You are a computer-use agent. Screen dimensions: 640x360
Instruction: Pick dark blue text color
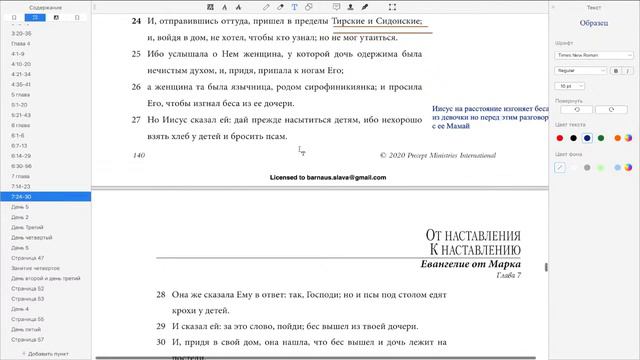click(x=587, y=138)
